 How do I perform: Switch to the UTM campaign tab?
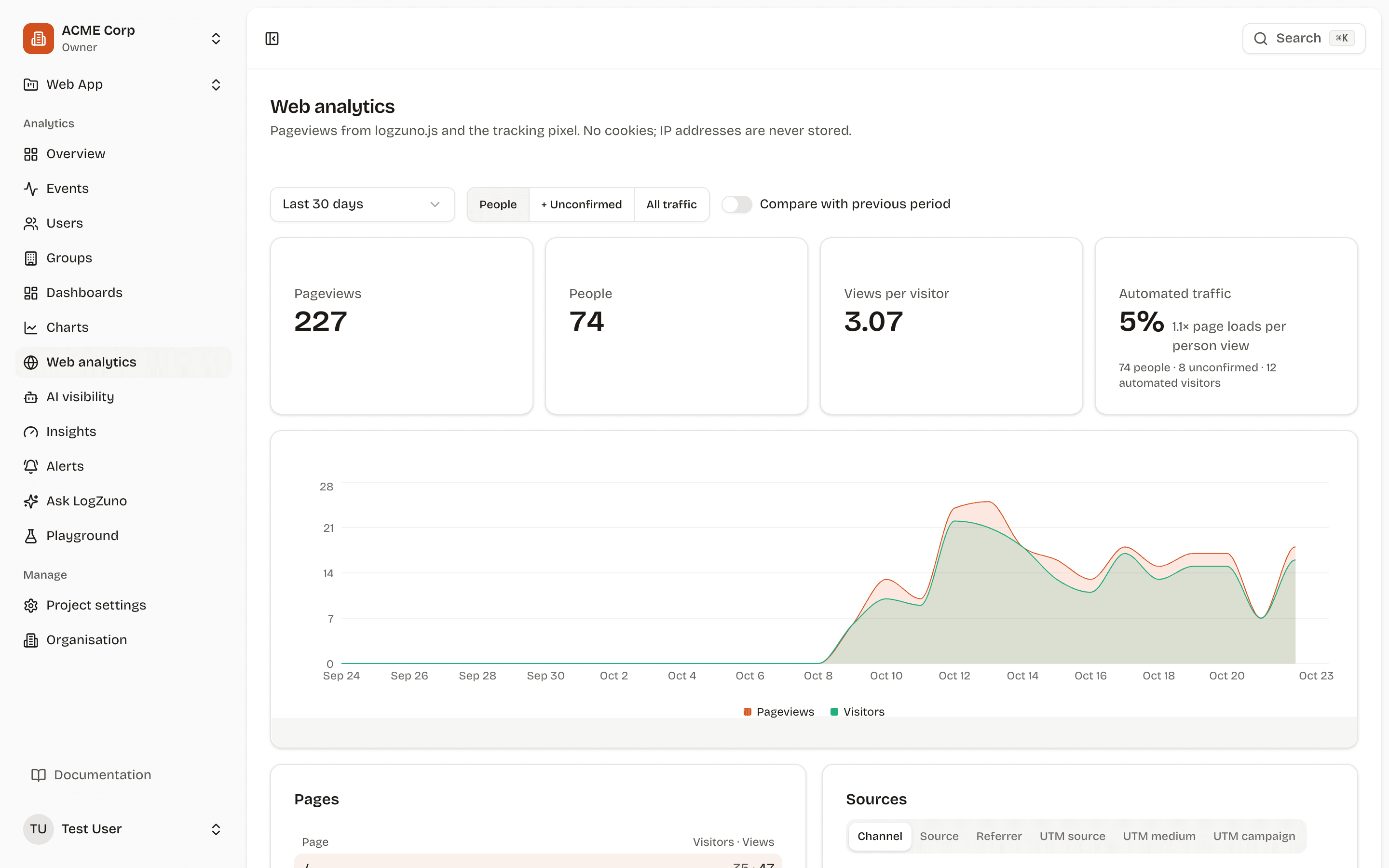pyautogui.click(x=1254, y=837)
